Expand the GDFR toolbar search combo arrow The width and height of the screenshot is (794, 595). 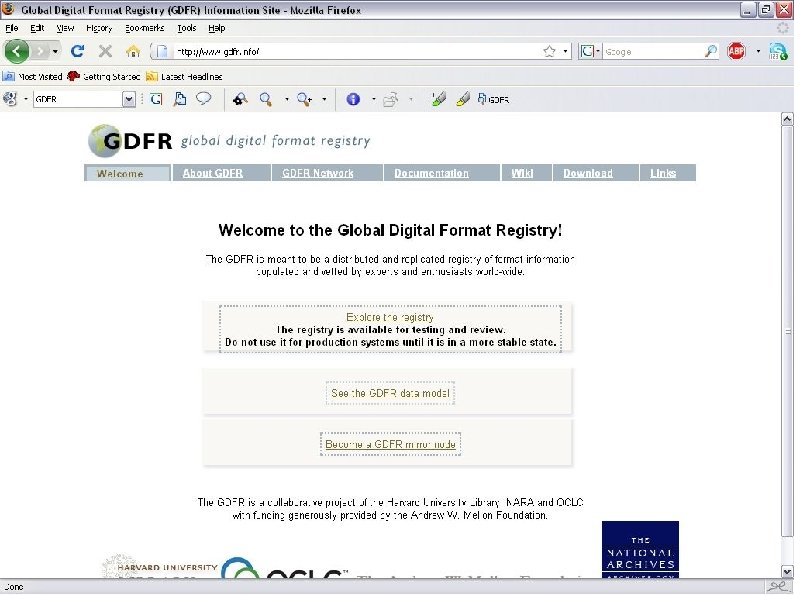129,99
